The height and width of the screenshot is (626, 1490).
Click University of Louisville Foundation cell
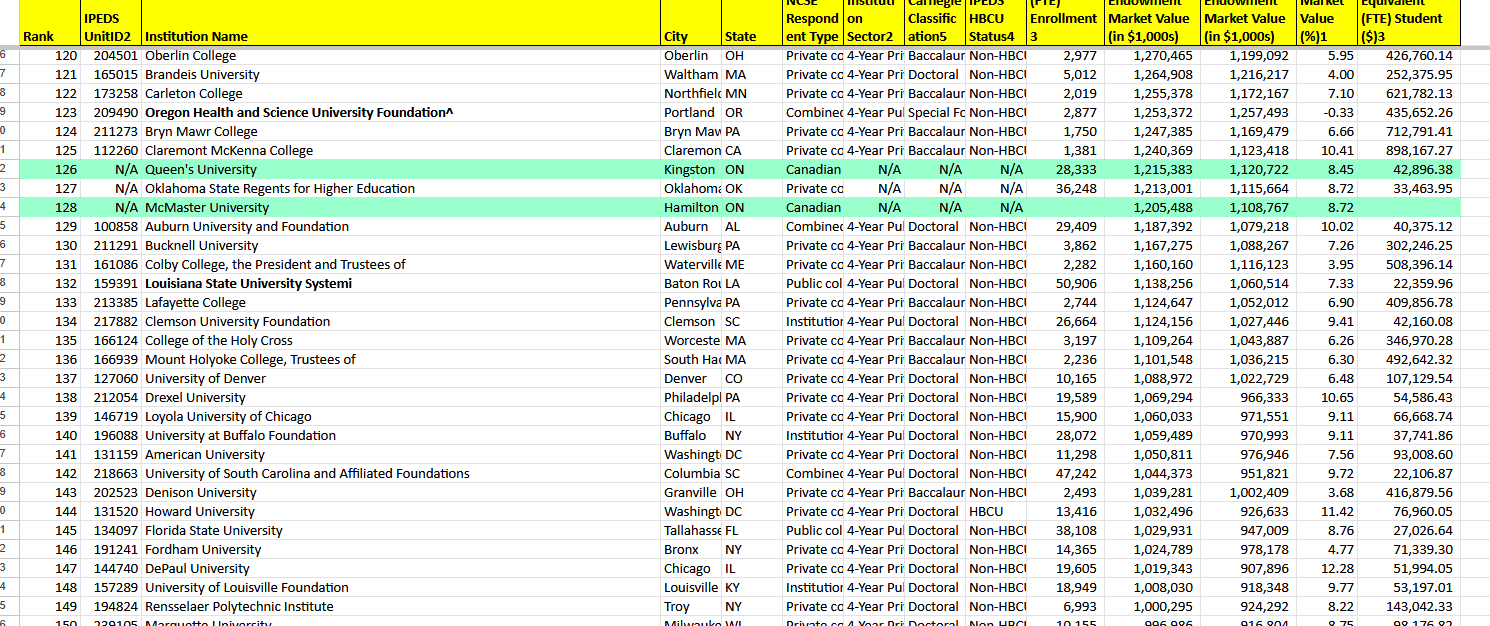pyautogui.click(x=401, y=588)
